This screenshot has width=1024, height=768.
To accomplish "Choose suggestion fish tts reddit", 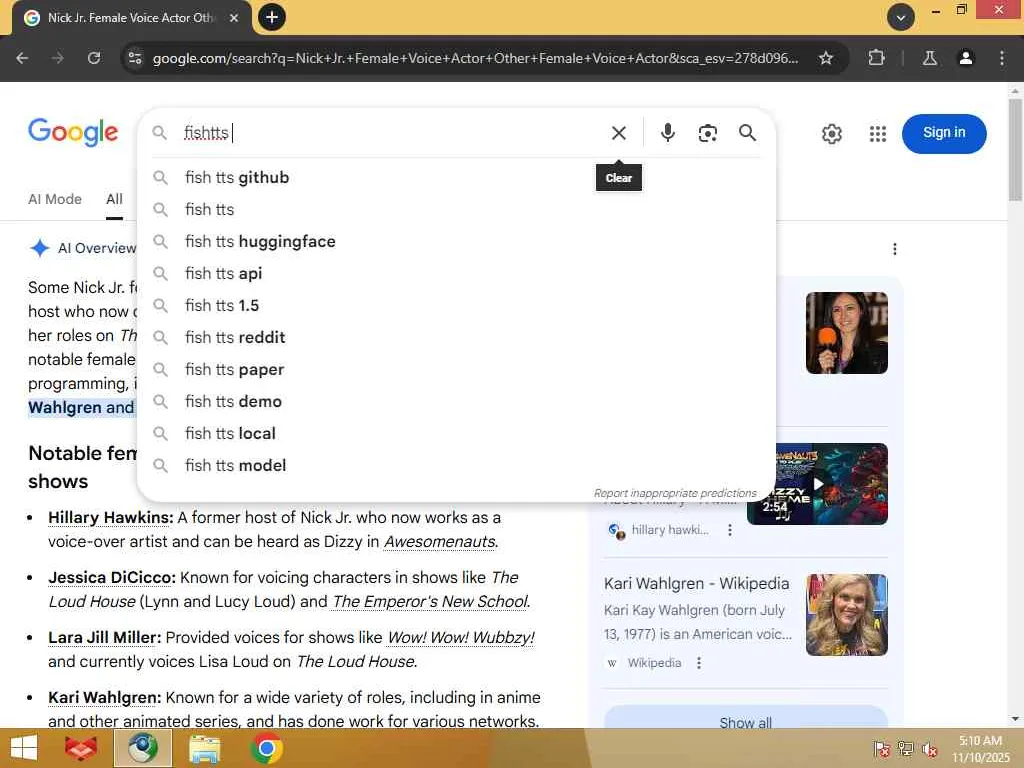I will tap(456, 338).
